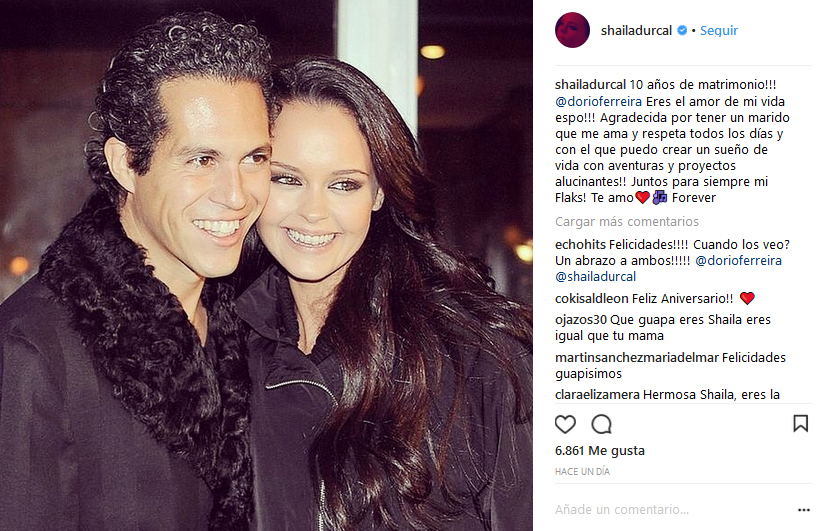
Task: Open shailadurcal's profile picture avatar
Action: coord(572,30)
